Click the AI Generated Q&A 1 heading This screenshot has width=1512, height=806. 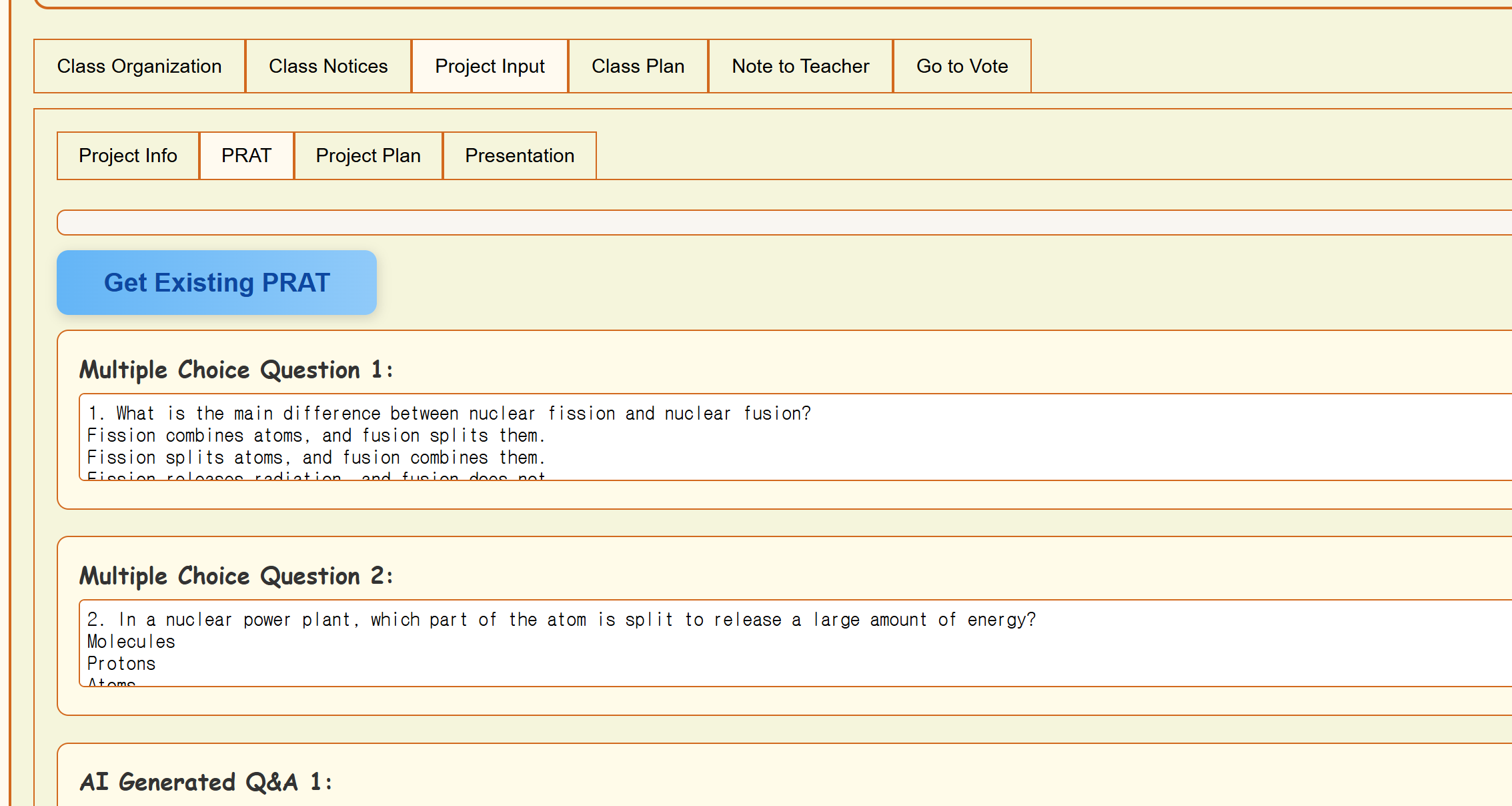pyautogui.click(x=205, y=782)
